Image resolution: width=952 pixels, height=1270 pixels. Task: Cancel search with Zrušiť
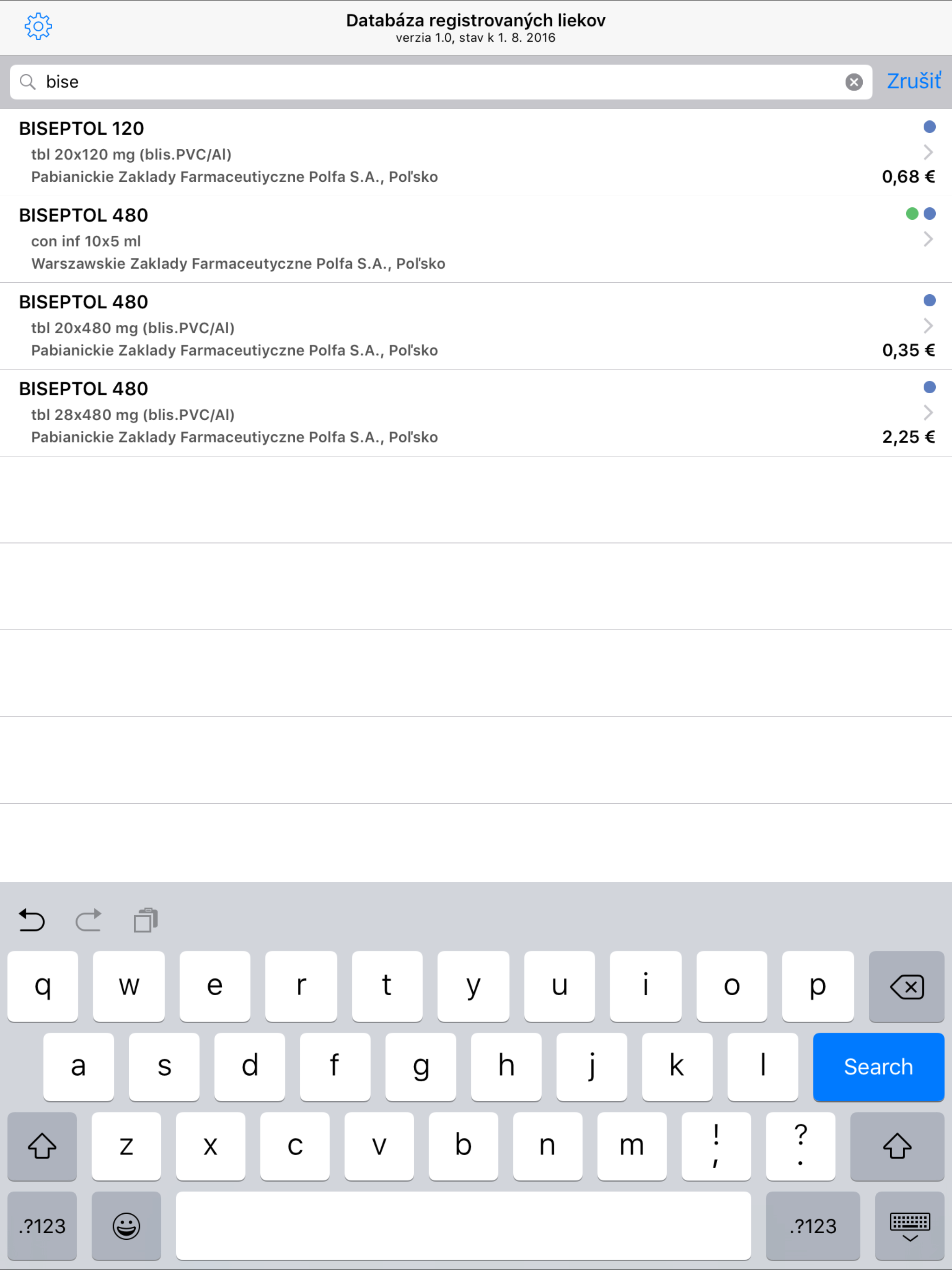click(x=913, y=81)
